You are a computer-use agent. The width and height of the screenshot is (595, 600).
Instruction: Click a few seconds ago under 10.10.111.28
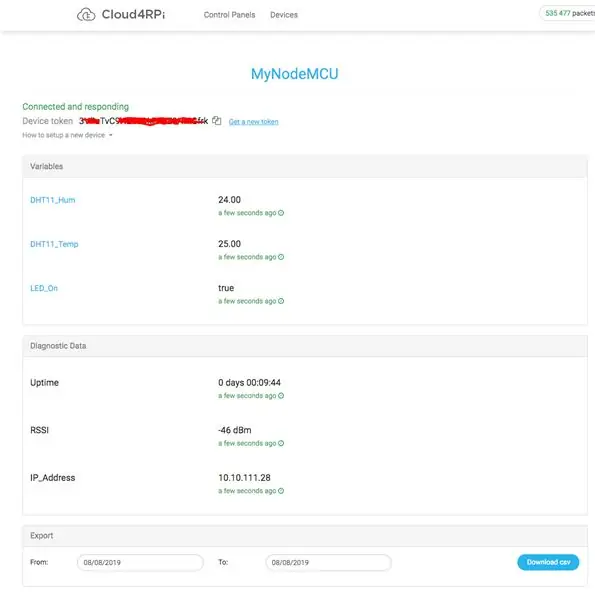coord(247,491)
